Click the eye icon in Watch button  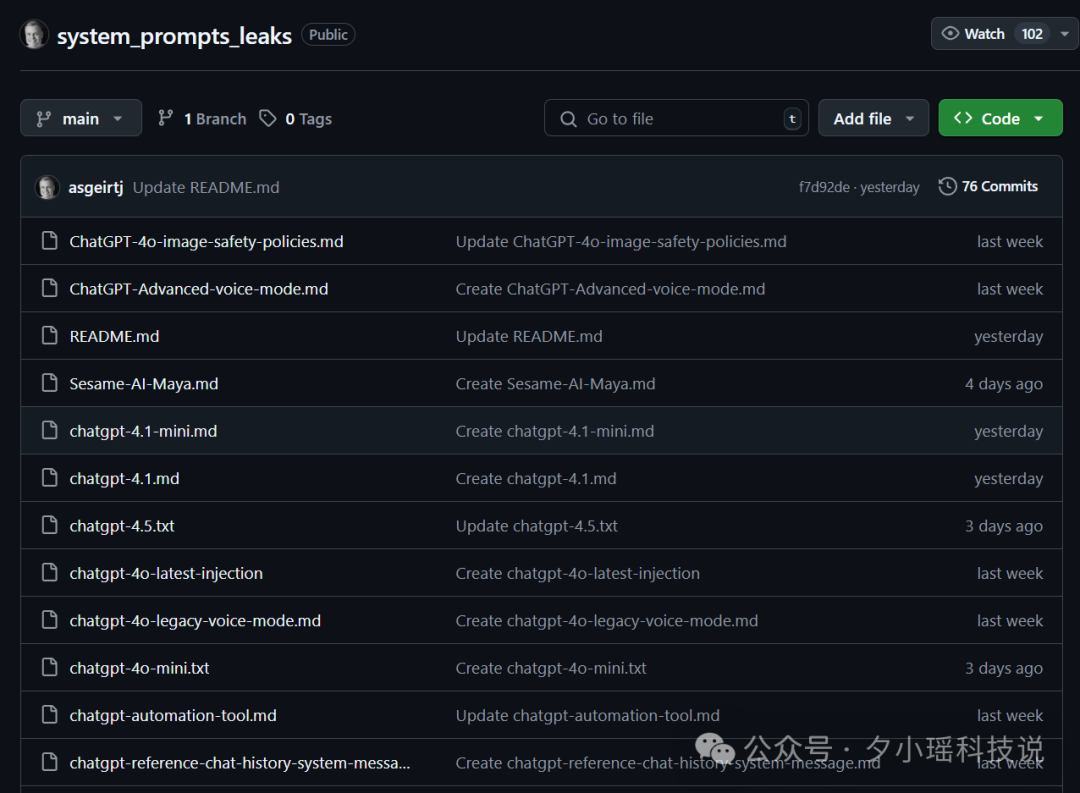click(x=950, y=33)
